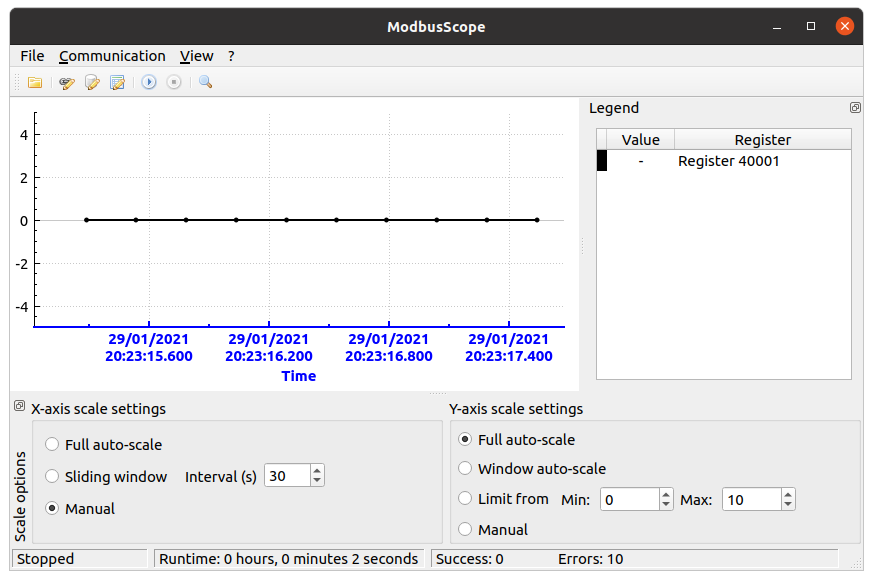The width and height of the screenshot is (873, 580).
Task: Open the connection settings toolbar icon
Action: [66, 82]
